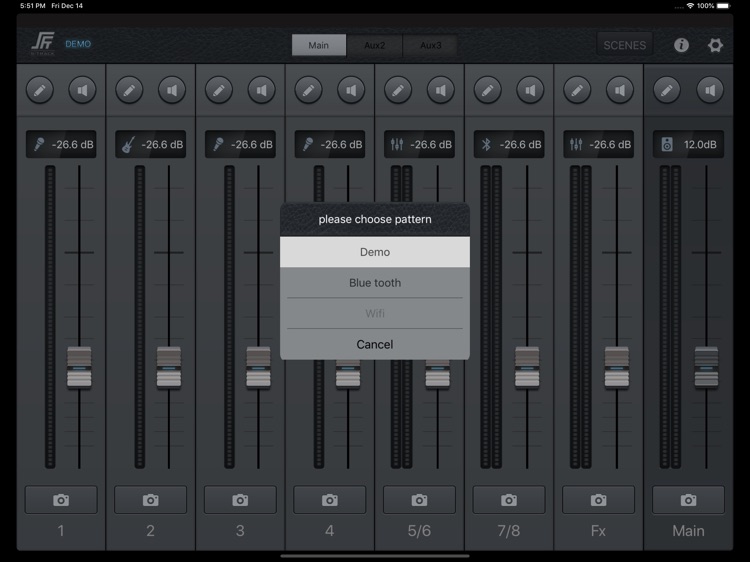750x562 pixels.
Task: Mute channel 3 with its speaker button
Action: 261,90
